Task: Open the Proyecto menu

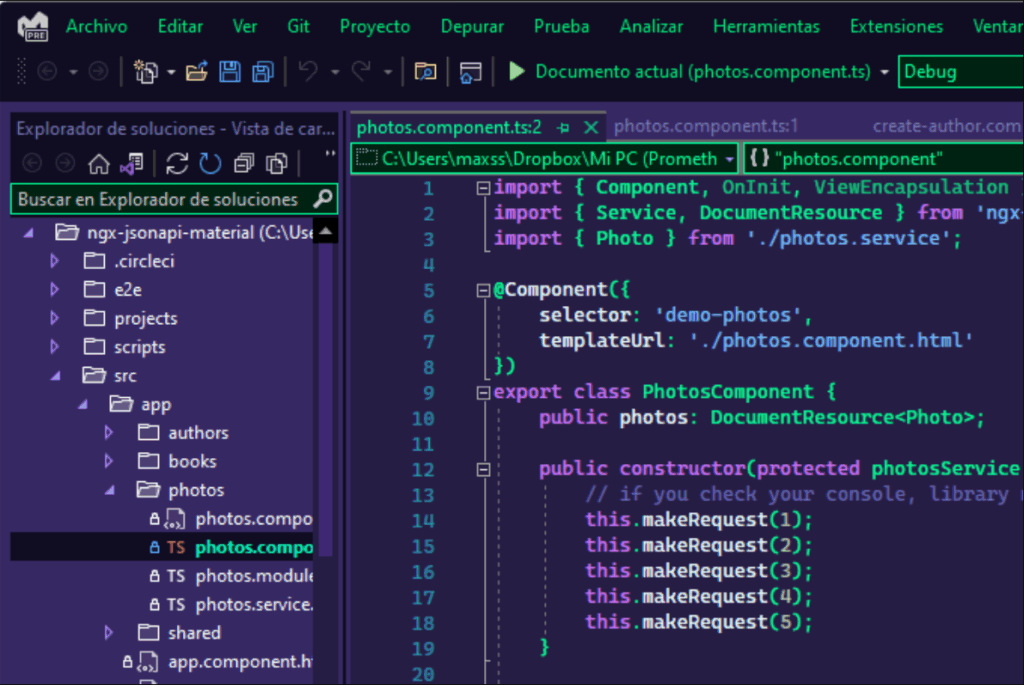Action: (375, 26)
